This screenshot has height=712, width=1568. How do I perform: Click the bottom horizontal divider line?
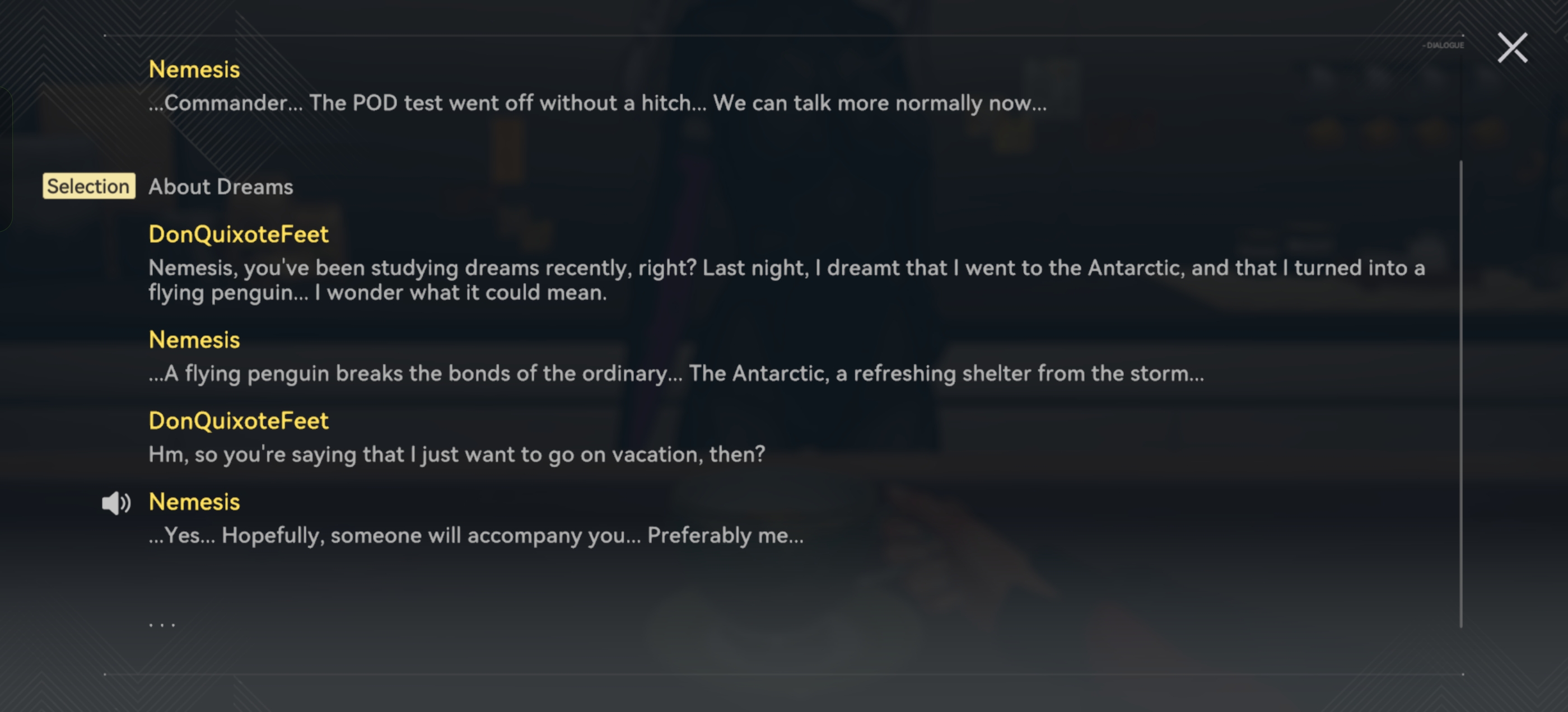tap(784, 674)
